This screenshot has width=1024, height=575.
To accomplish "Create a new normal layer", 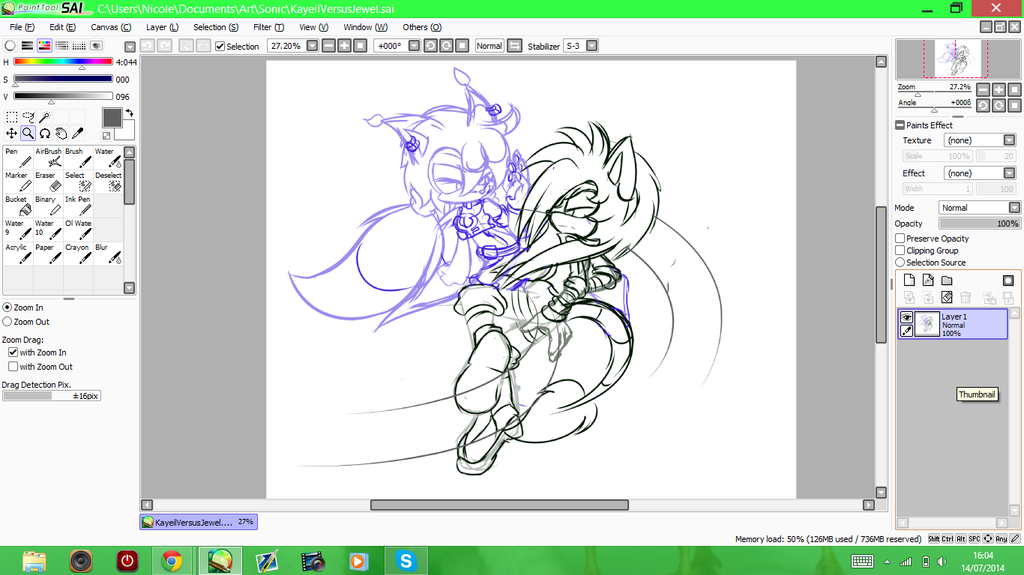I will [909, 280].
